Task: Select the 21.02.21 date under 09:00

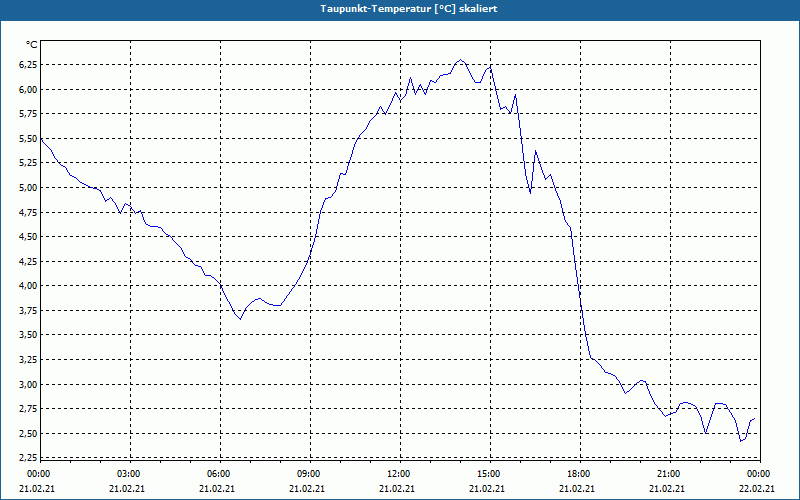Action: 307,489
